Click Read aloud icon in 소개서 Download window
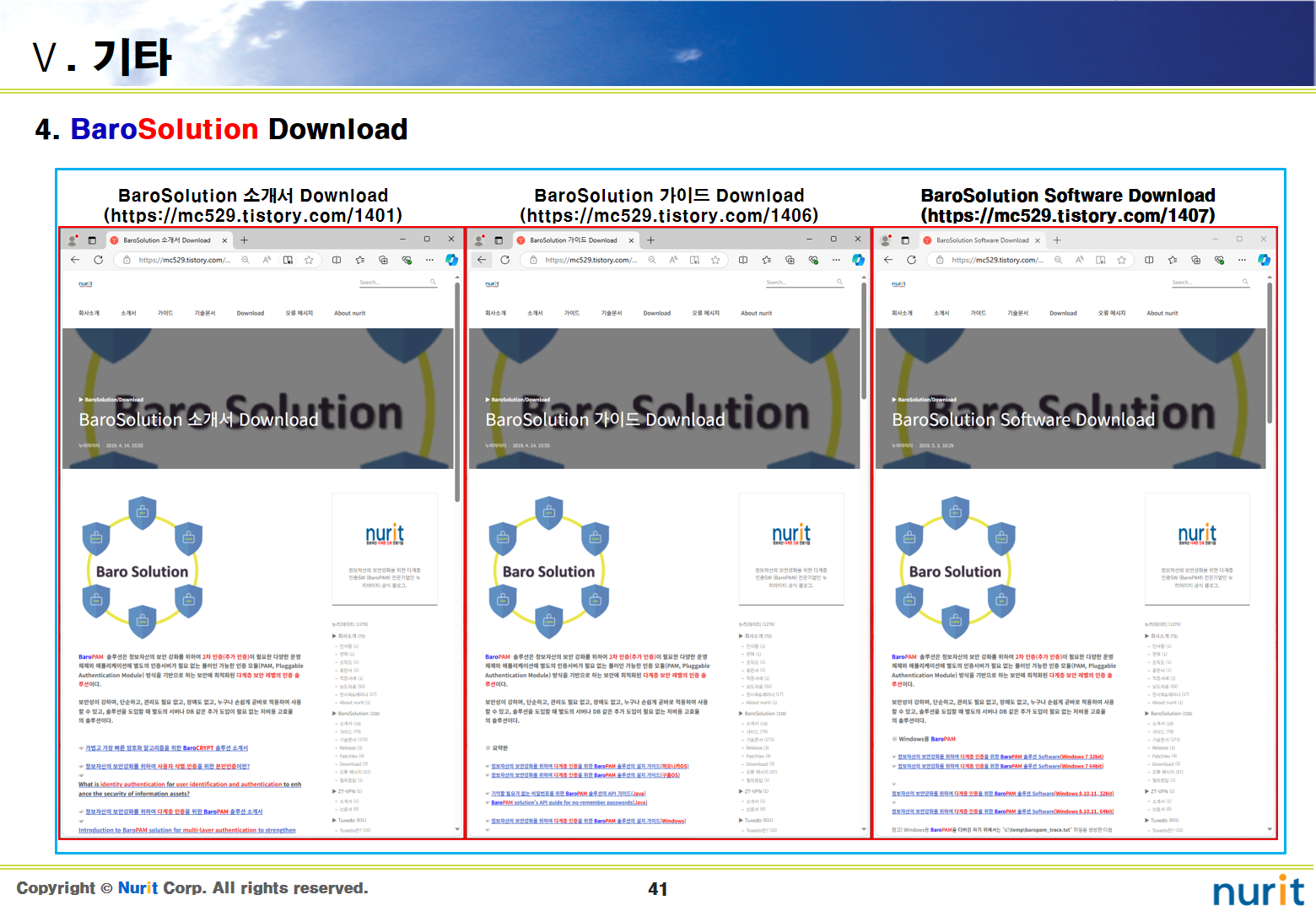The height and width of the screenshot is (911, 1316). click(267, 260)
